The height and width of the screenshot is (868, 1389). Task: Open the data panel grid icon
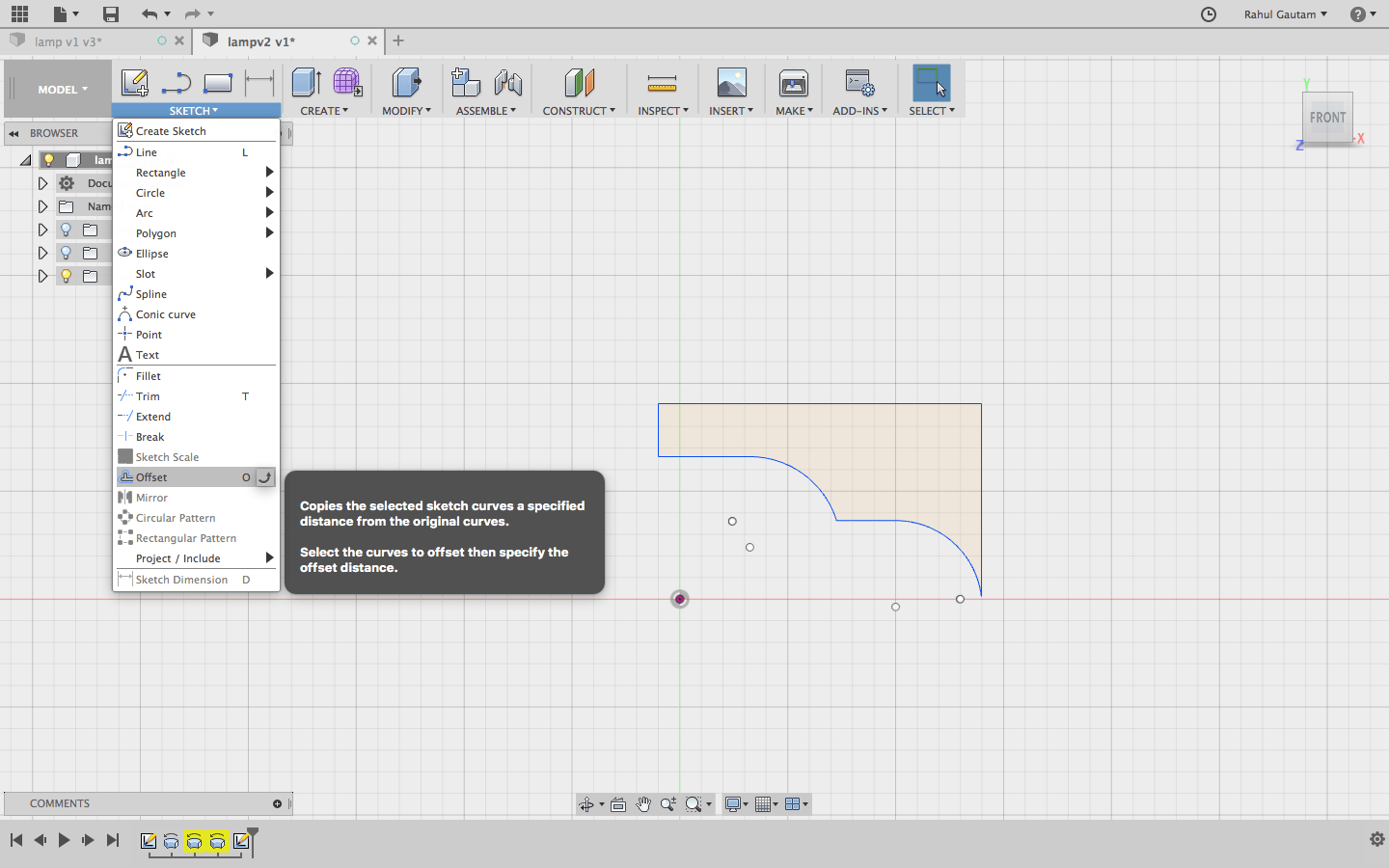pyautogui.click(x=19, y=14)
